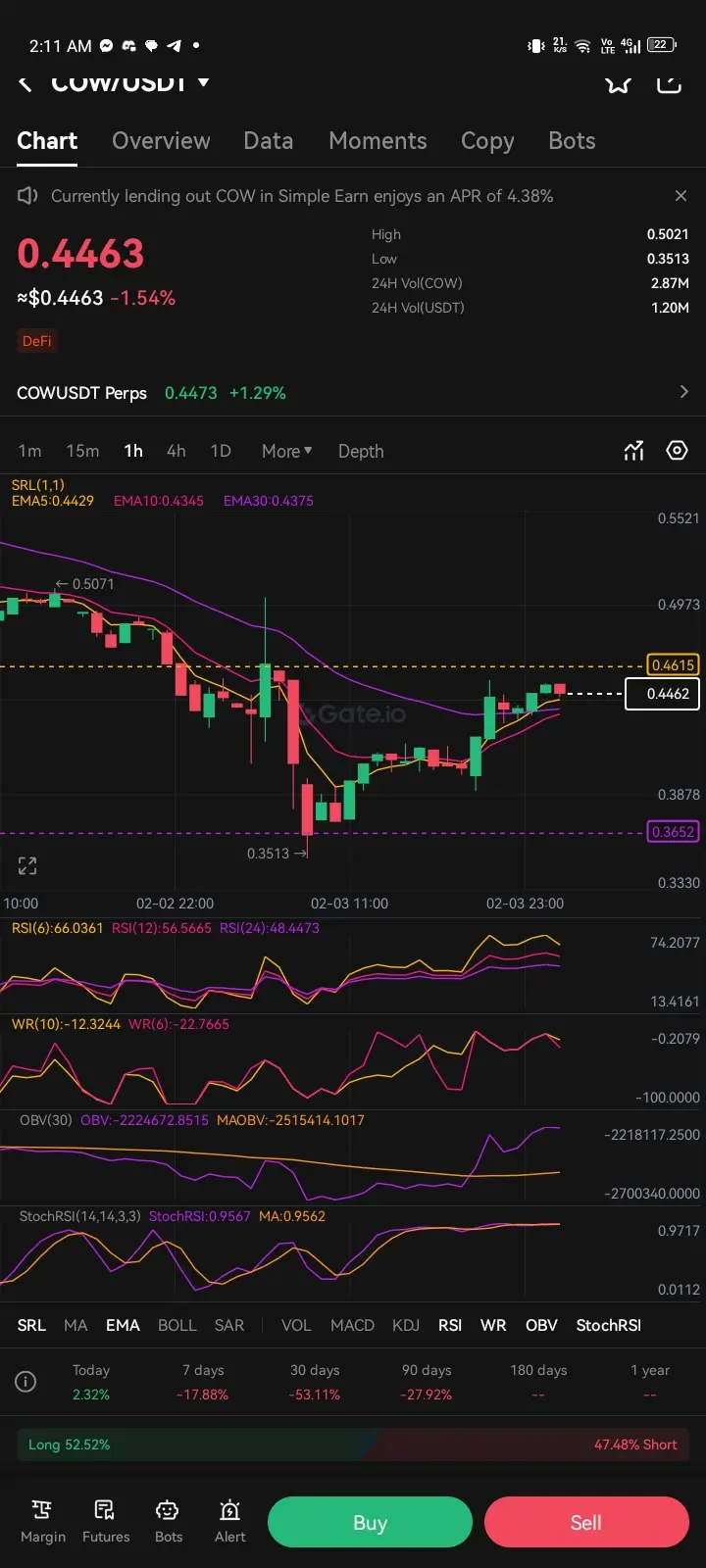Open Margin trading icon

(43, 1522)
